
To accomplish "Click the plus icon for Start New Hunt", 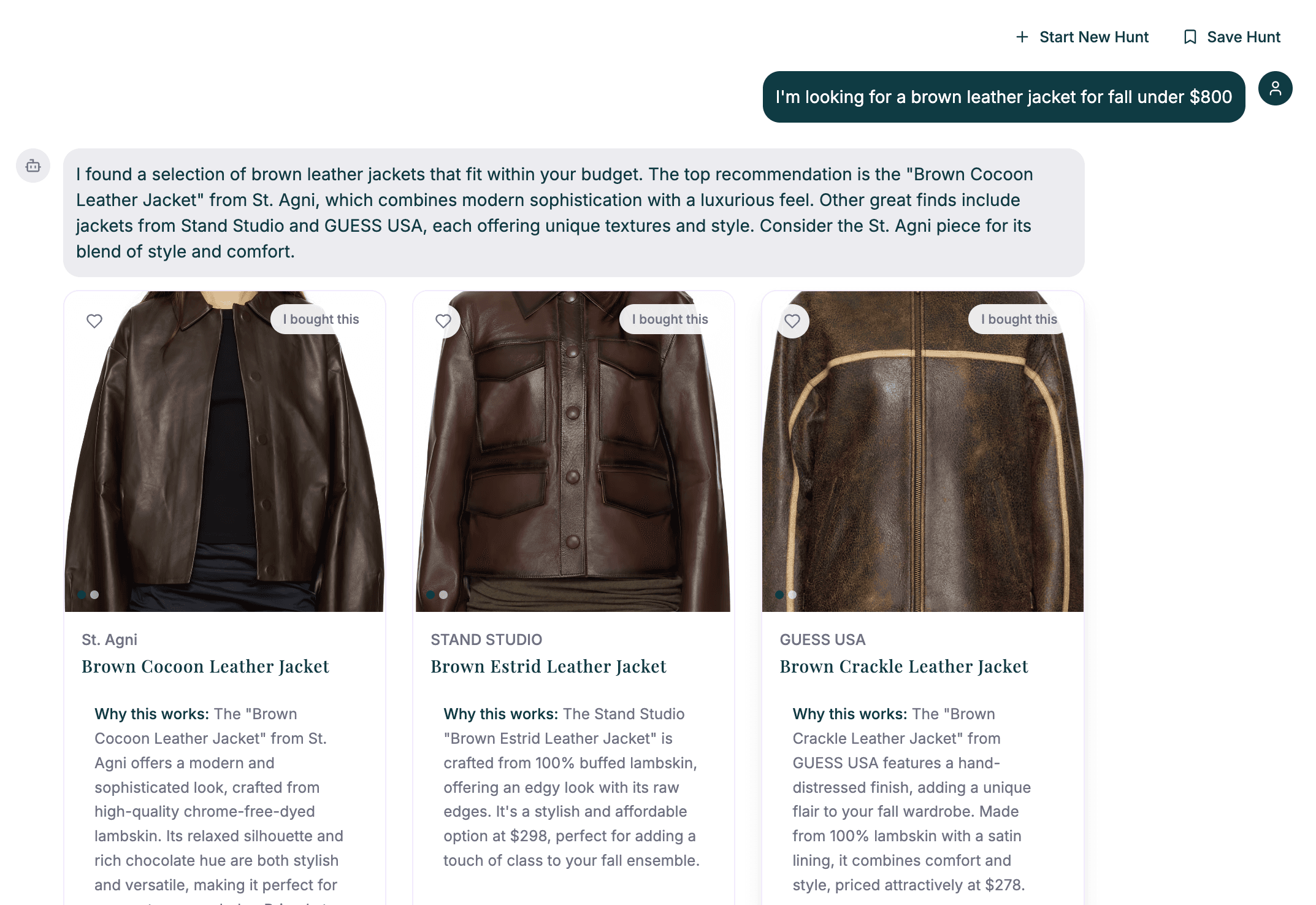I will coord(1022,37).
